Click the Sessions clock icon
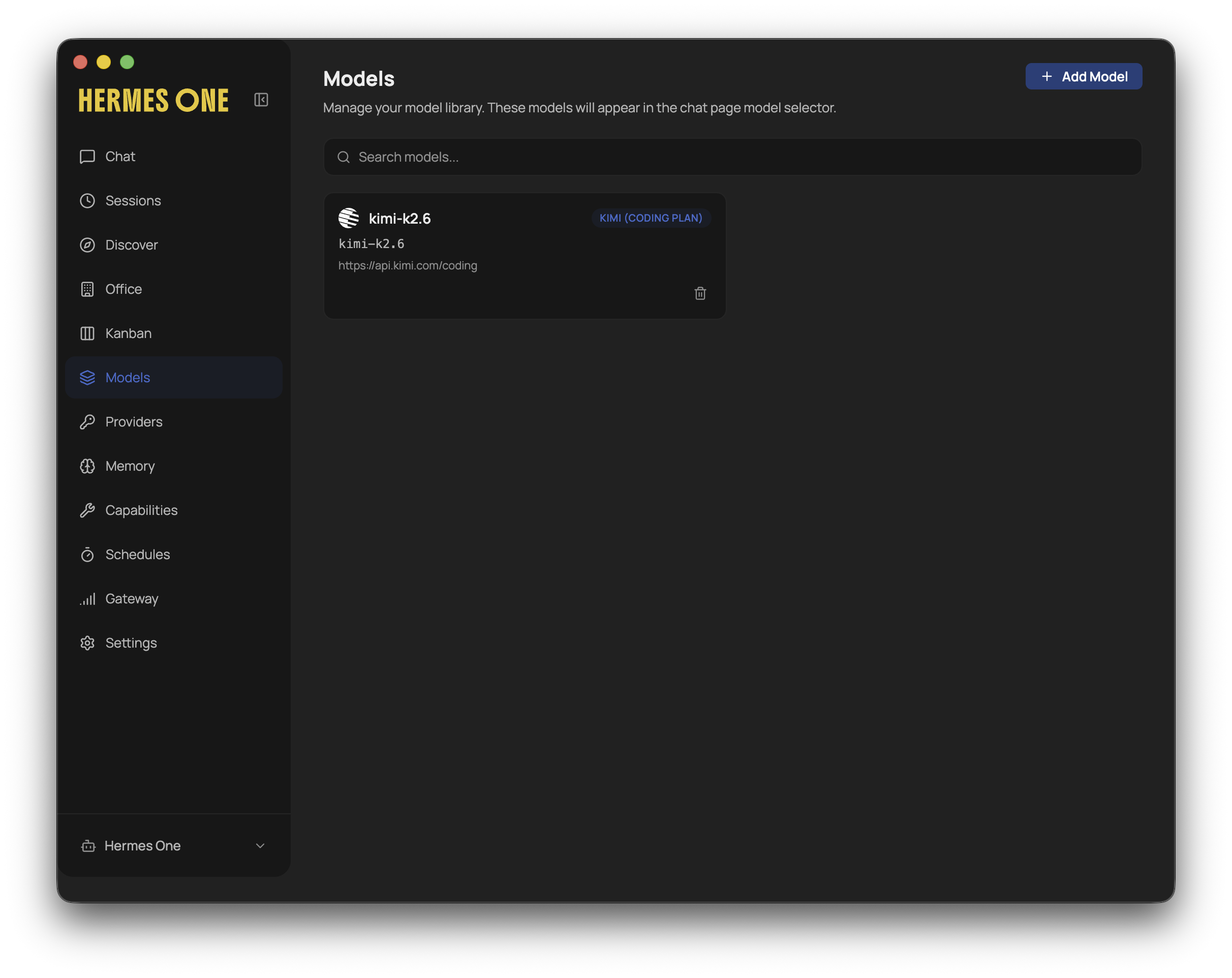This screenshot has width=1232, height=978. coord(87,201)
